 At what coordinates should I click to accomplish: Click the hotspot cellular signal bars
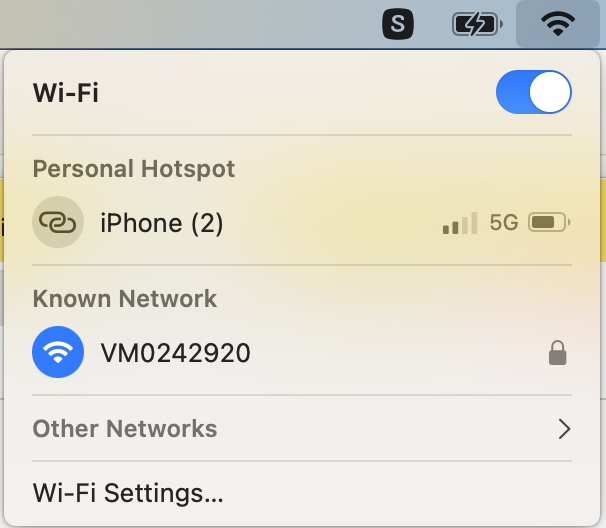pyautogui.click(x=460, y=223)
